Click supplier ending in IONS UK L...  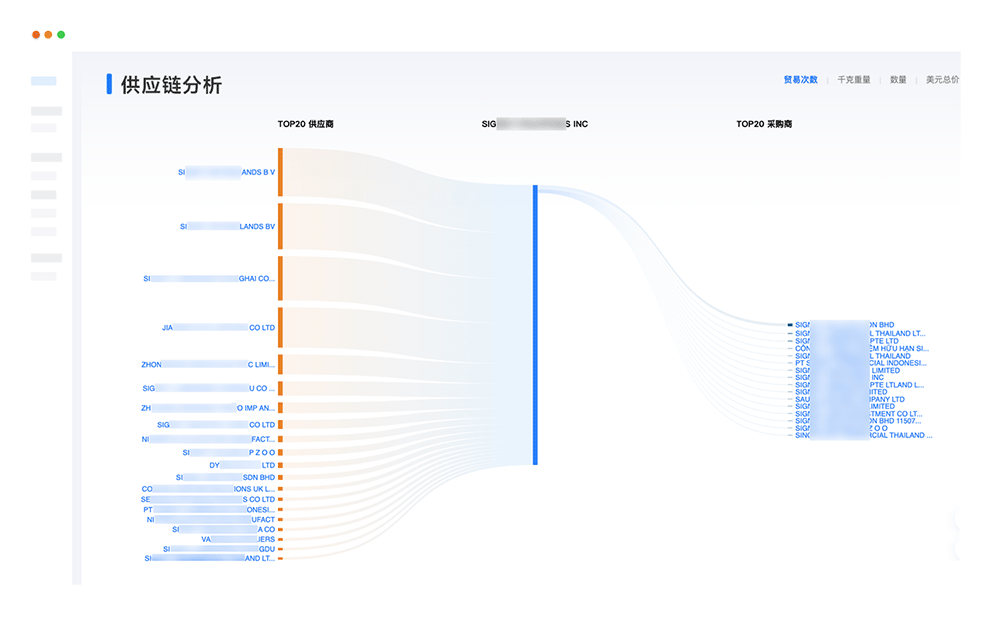208,489
